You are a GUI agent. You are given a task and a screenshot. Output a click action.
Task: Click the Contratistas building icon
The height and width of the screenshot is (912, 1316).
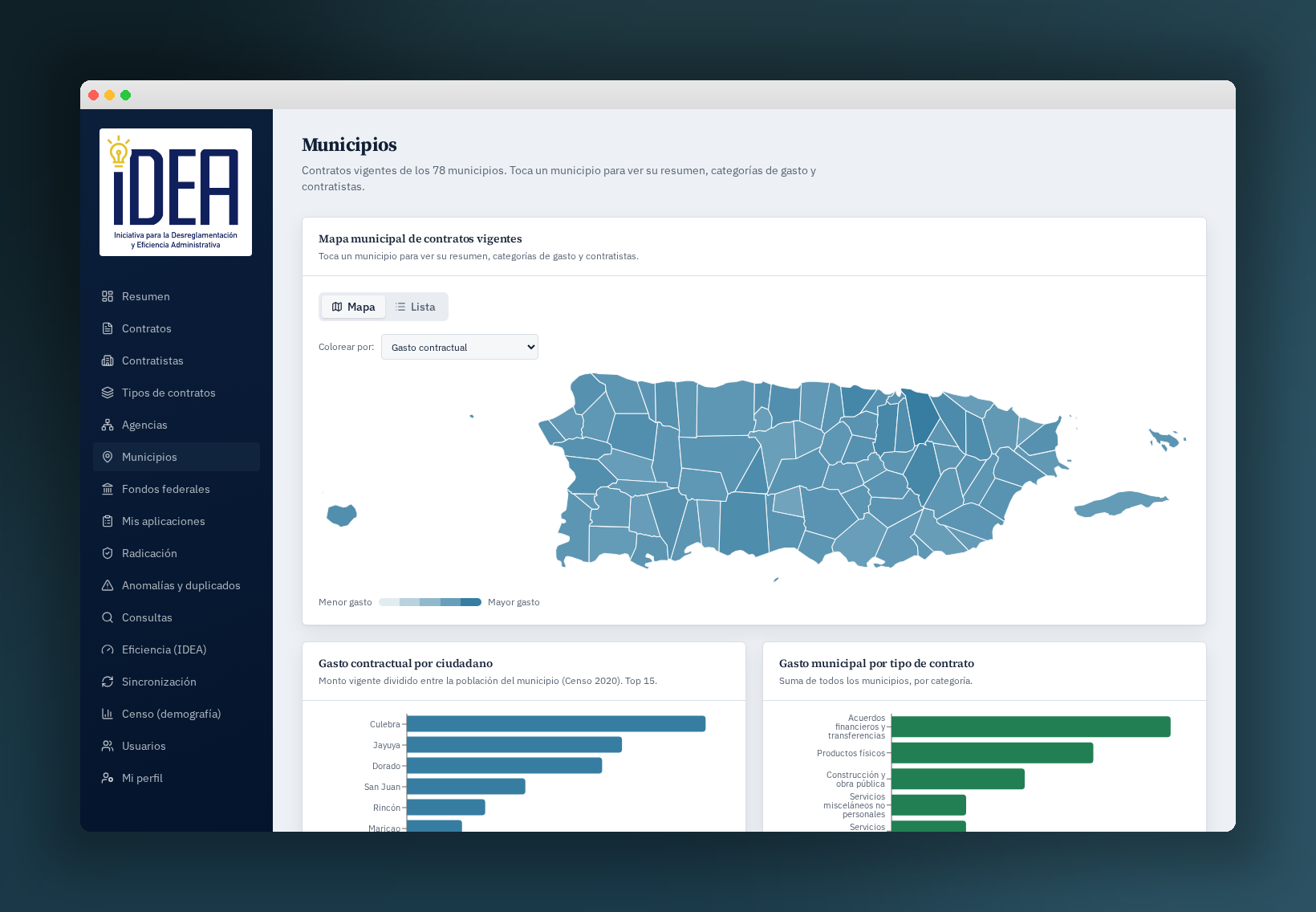pyautogui.click(x=108, y=360)
